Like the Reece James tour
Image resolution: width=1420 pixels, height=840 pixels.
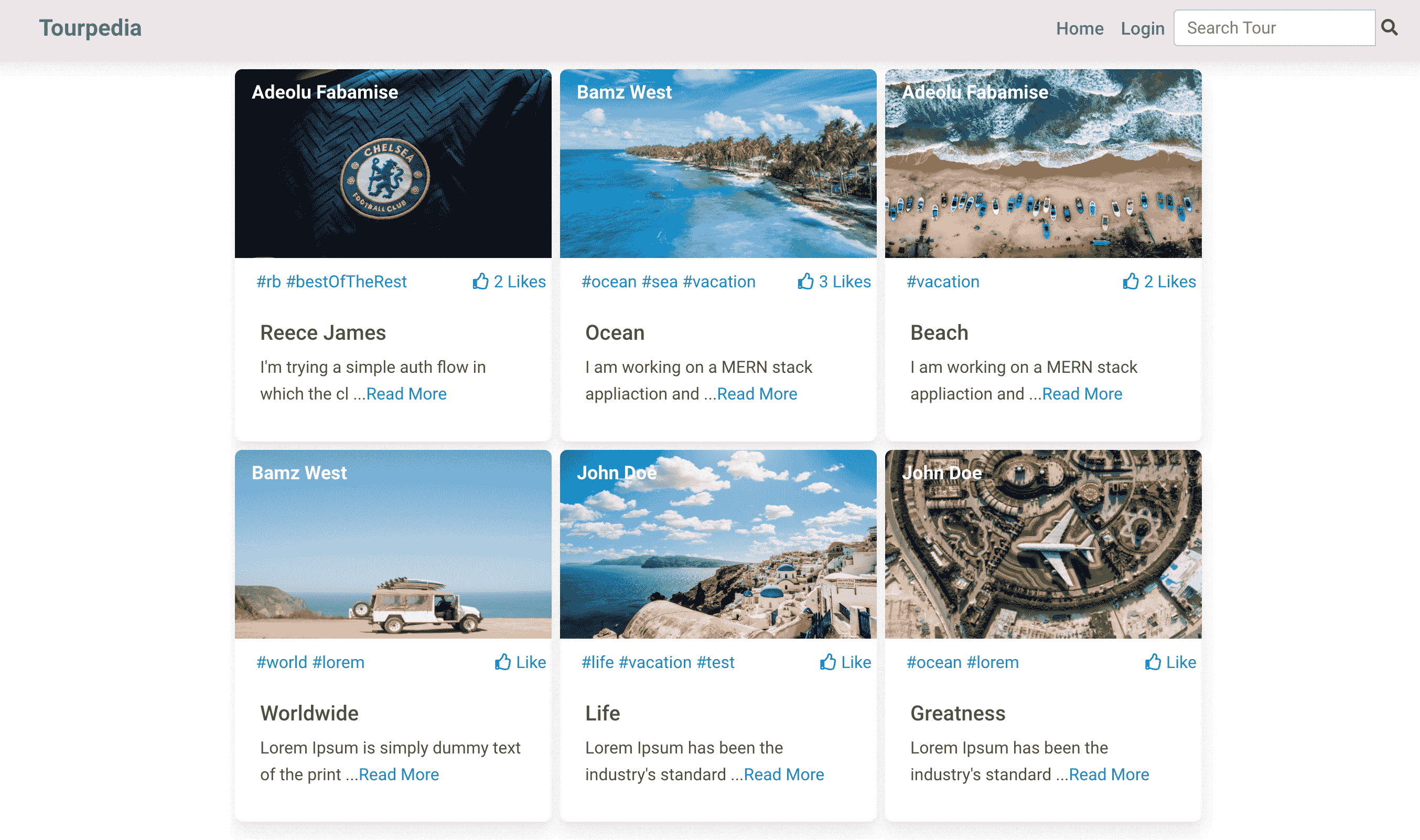pos(508,282)
